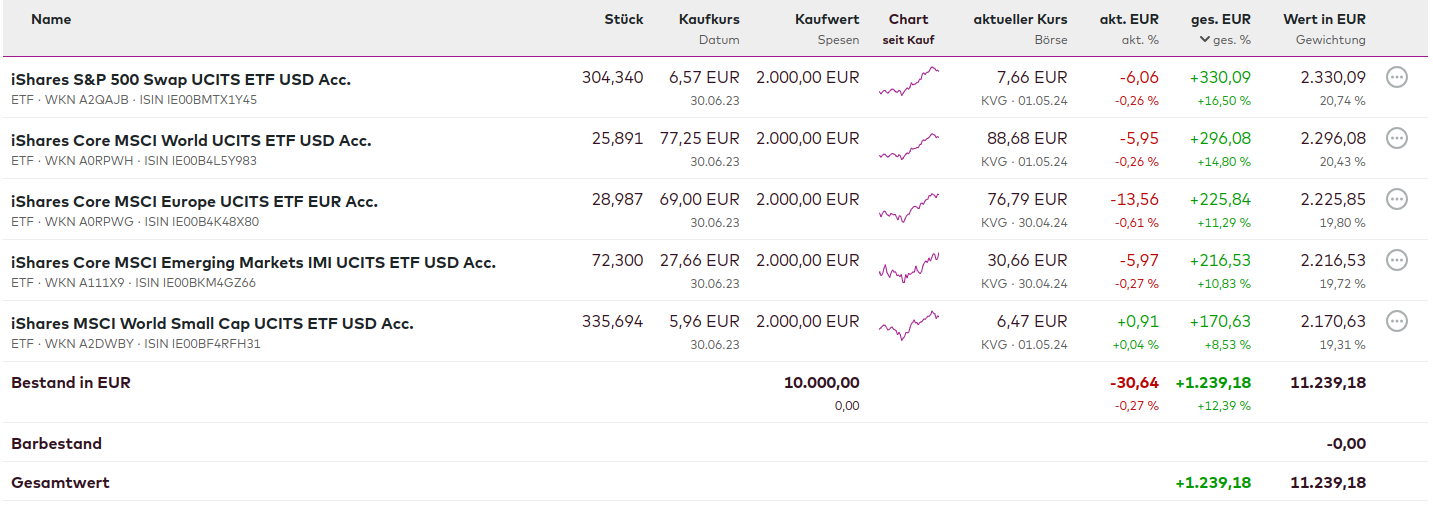Open options menu for iShares Core MSCI World
The height and width of the screenshot is (528, 1433).
point(1397,138)
